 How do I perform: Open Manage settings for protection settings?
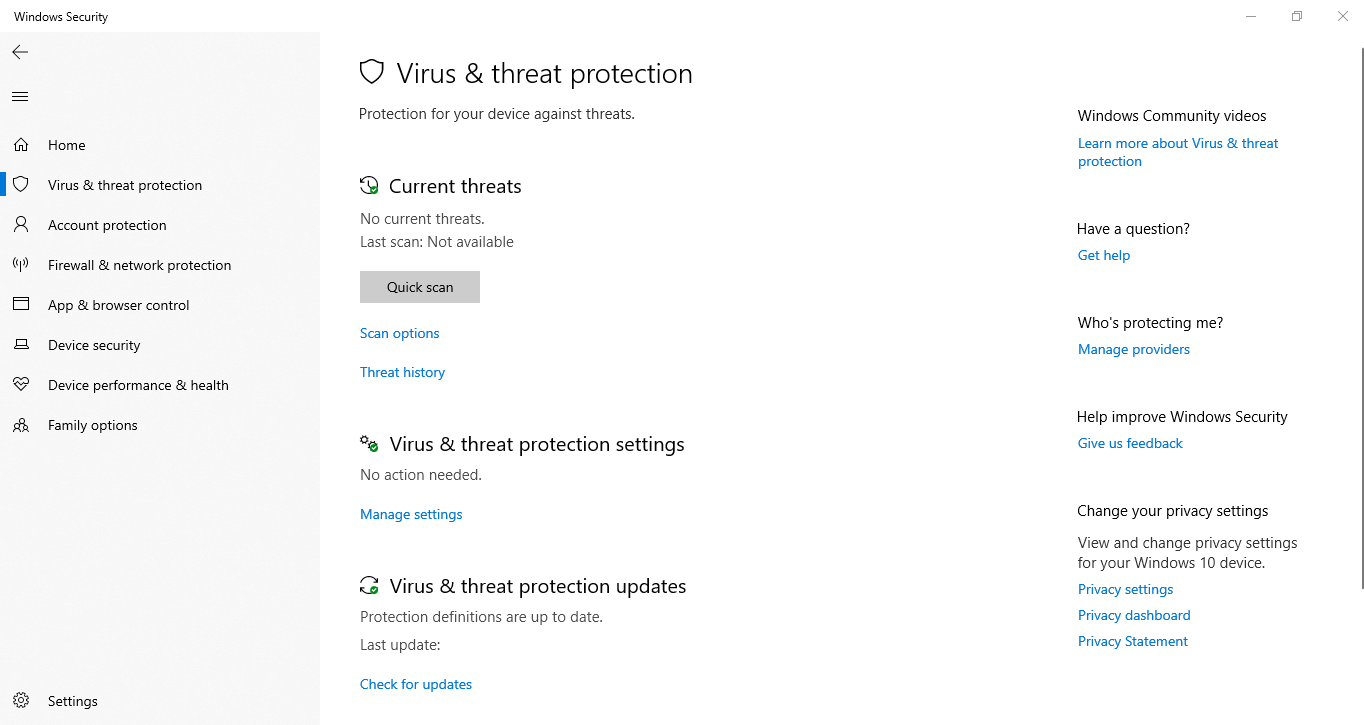click(411, 513)
